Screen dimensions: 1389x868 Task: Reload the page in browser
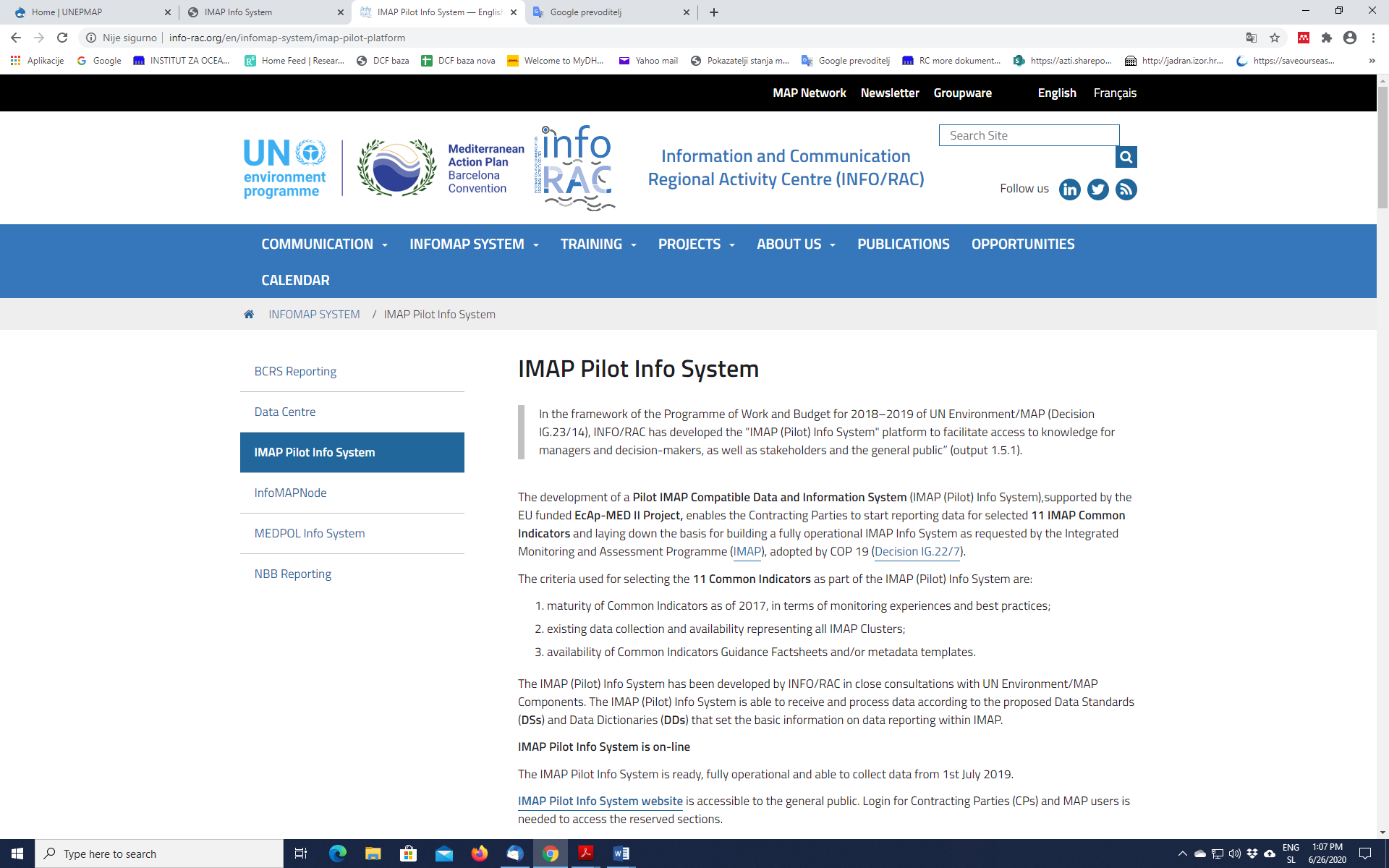[62, 38]
